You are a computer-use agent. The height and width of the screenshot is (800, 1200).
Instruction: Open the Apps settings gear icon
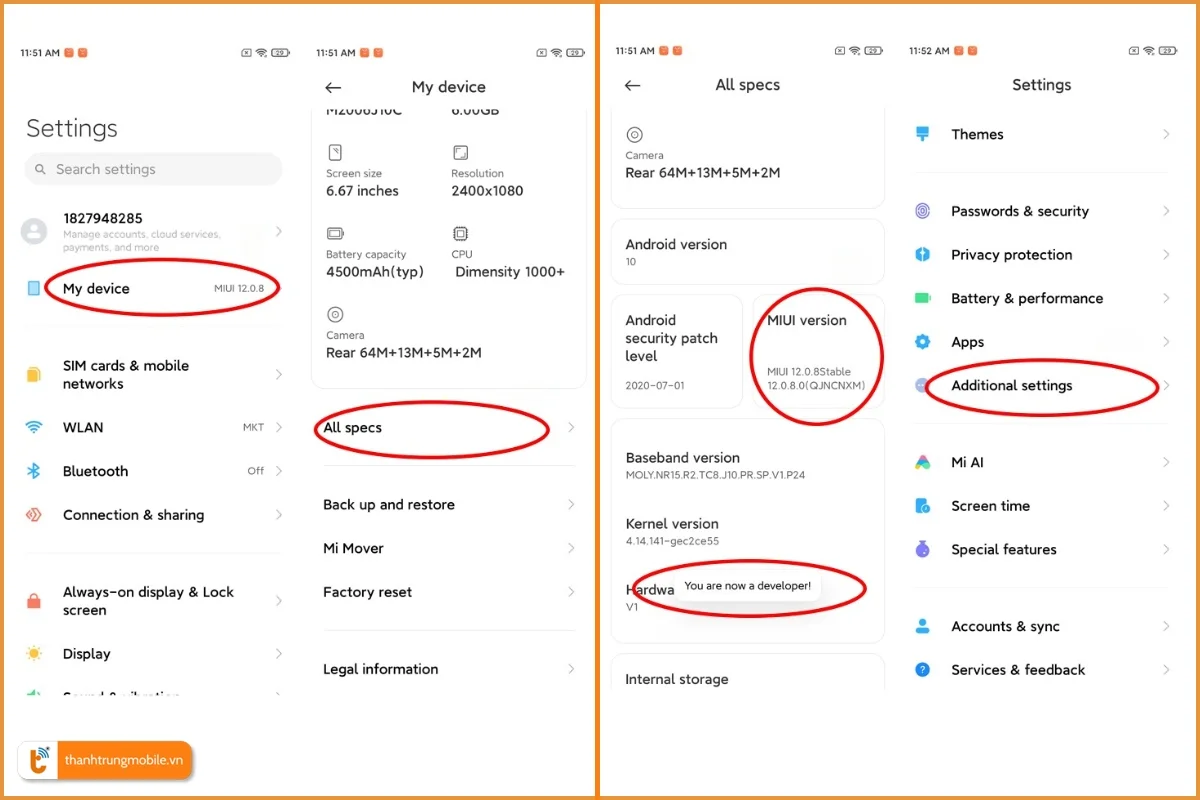tap(921, 341)
